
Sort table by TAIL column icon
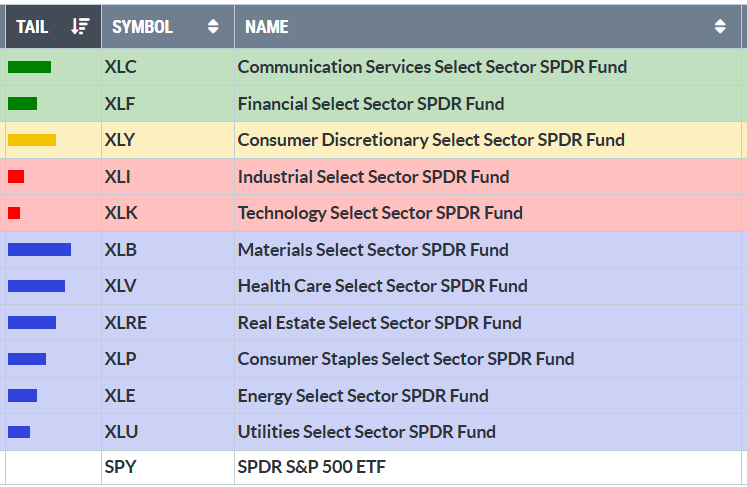(81, 27)
